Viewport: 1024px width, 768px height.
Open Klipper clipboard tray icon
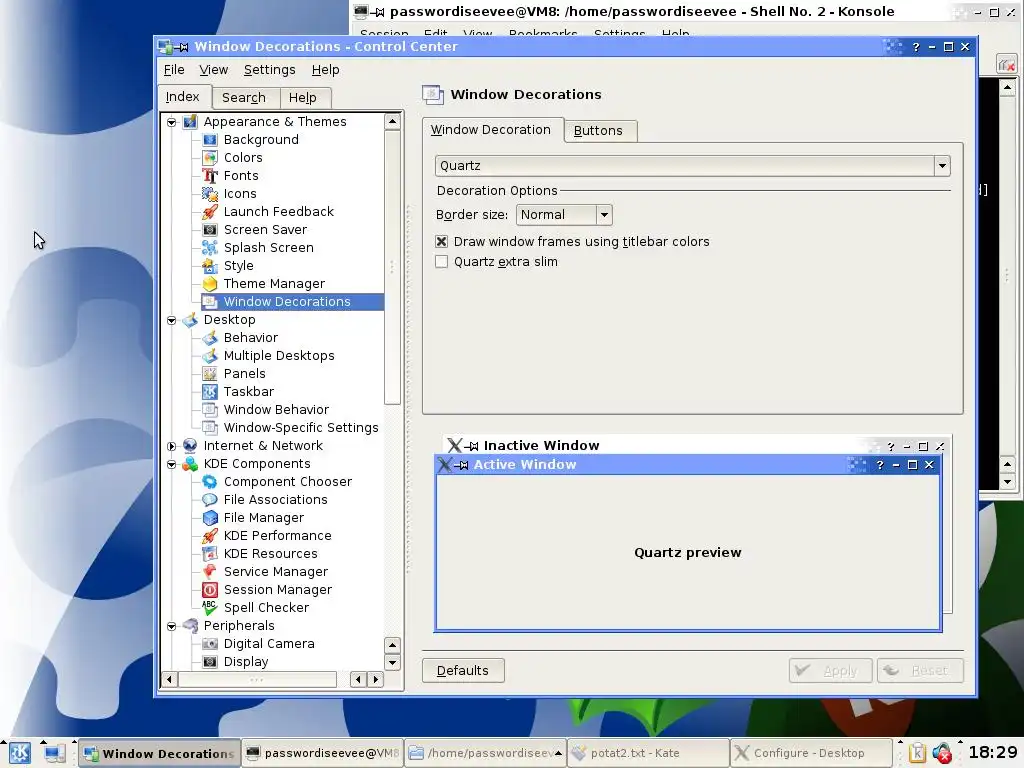917,753
